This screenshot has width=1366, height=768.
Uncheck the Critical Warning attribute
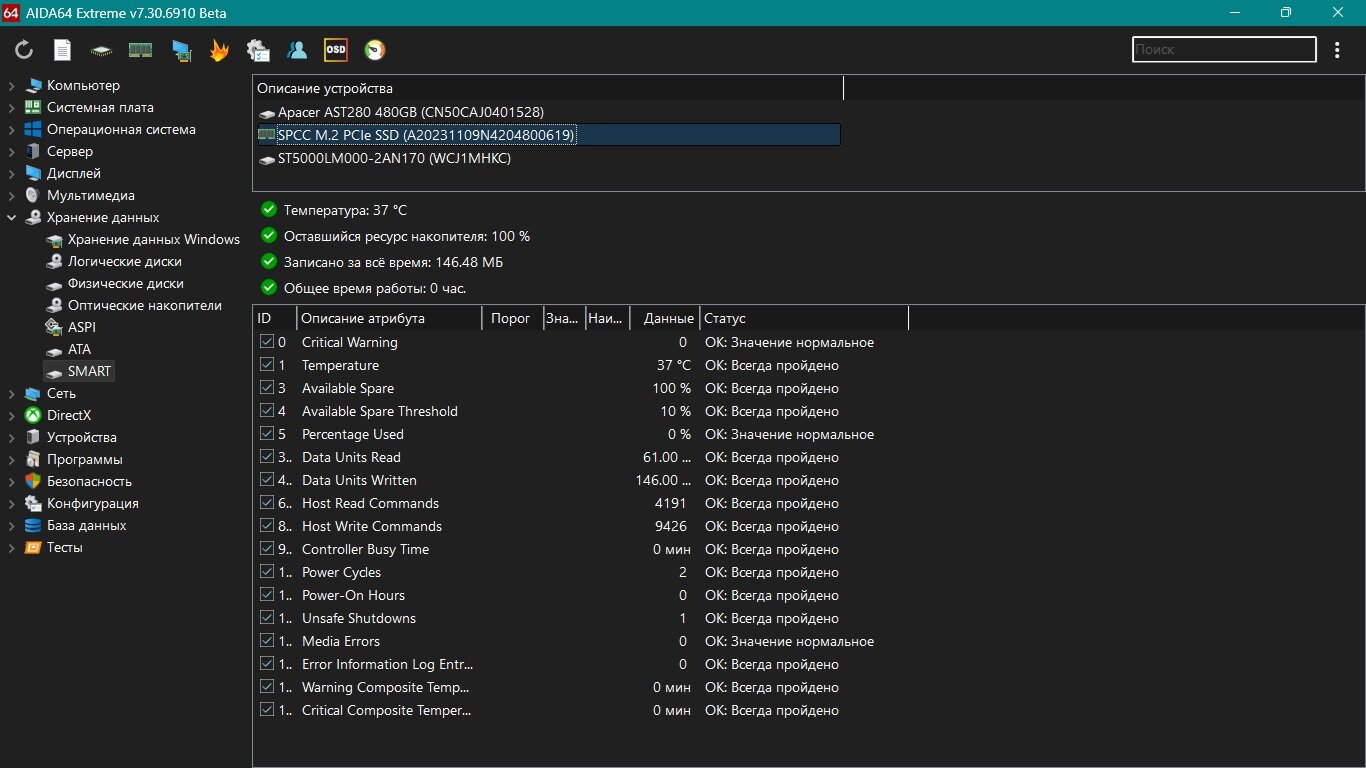point(266,342)
